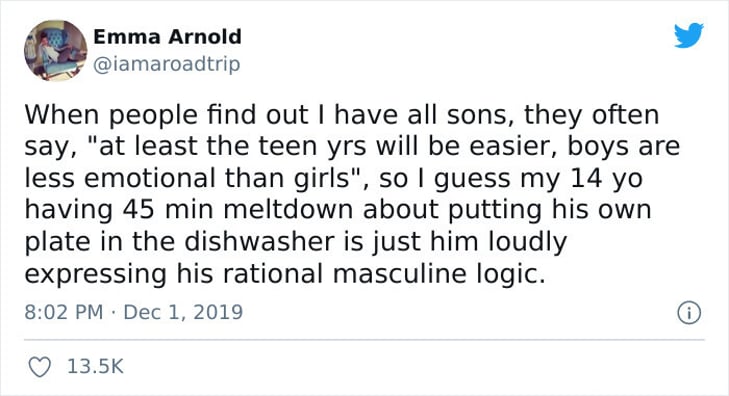Viewport: 729px width, 396px height.
Task: Open the circled info icon
Action: click(689, 313)
